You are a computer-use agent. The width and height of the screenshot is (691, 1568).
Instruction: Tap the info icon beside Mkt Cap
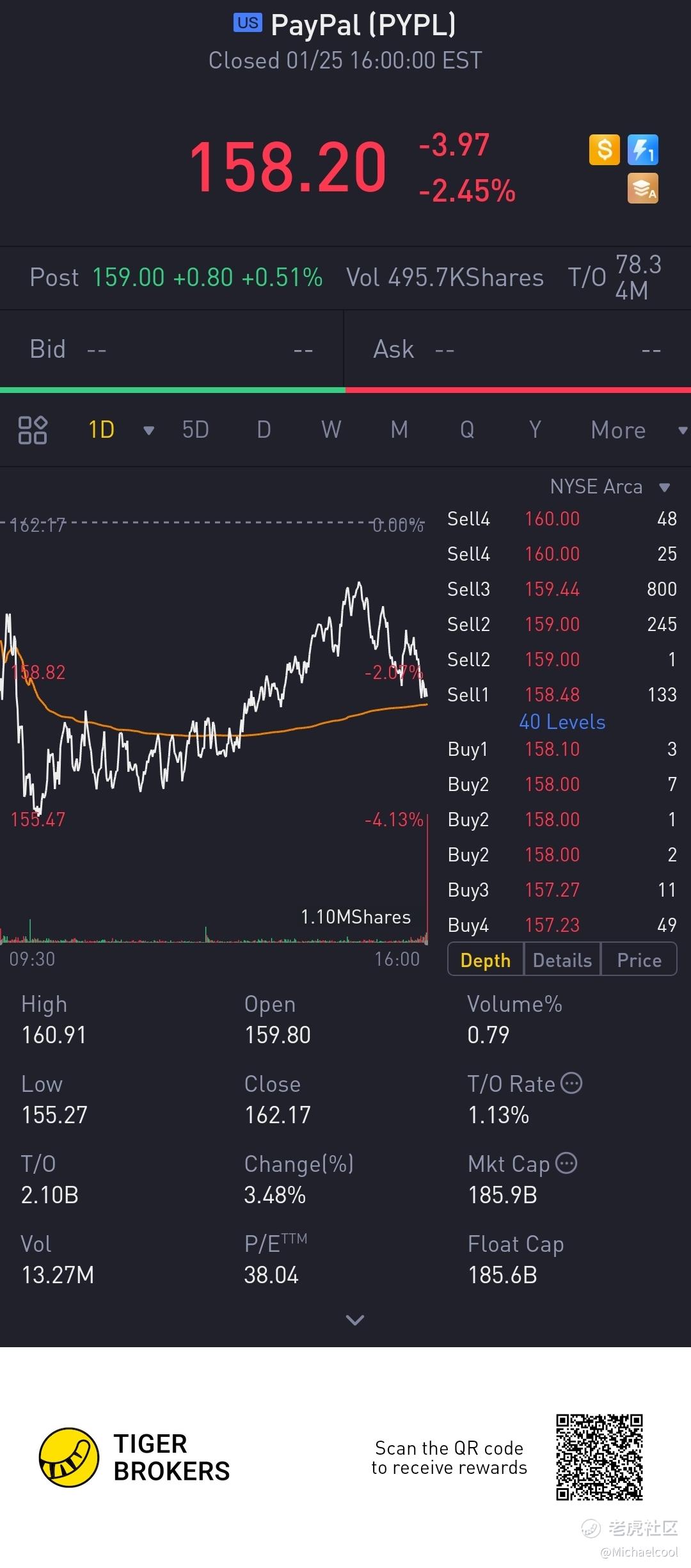(x=566, y=1163)
